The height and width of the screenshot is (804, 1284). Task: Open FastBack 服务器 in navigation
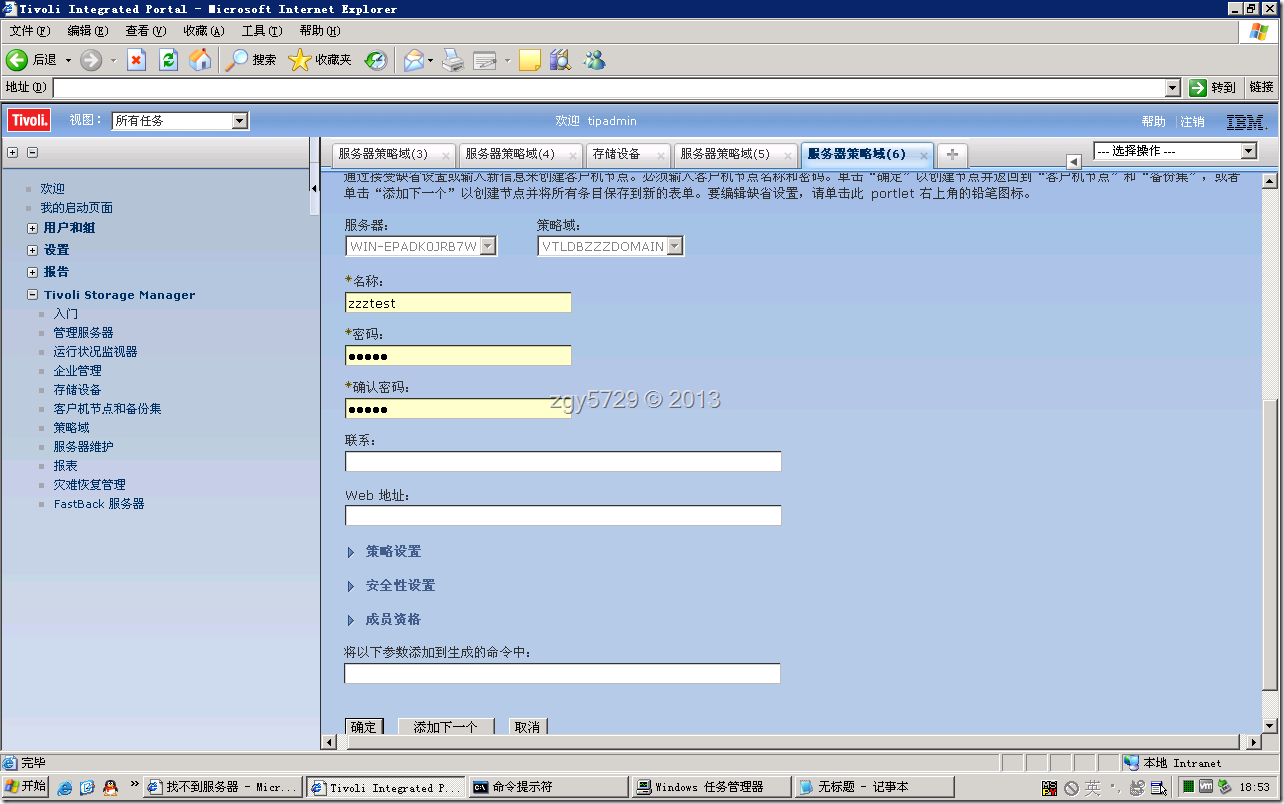coord(99,504)
